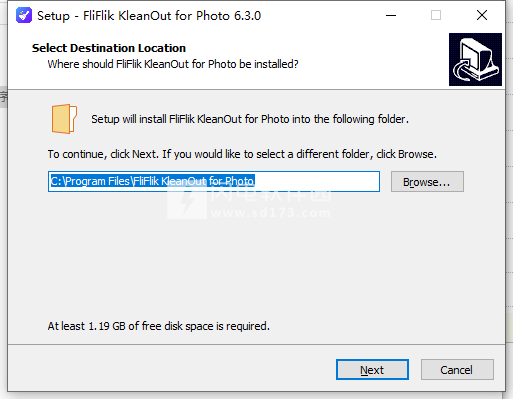
Task: Proceed with the Next button
Action: coord(372,370)
